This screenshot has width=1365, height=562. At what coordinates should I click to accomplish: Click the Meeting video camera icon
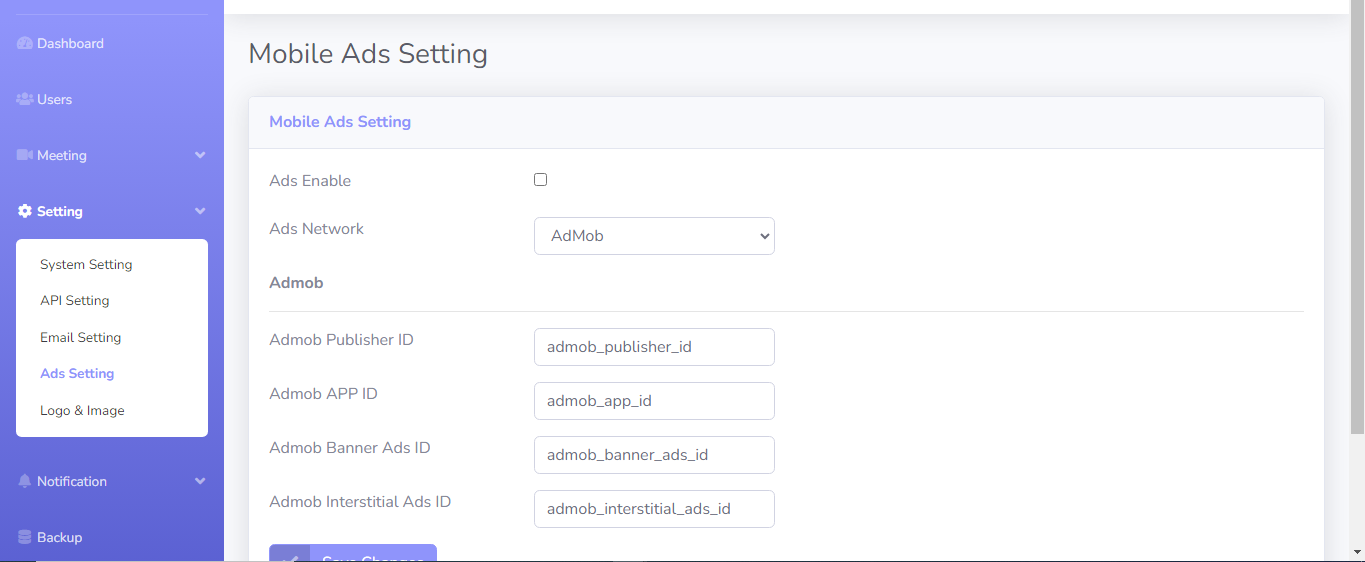pos(25,156)
